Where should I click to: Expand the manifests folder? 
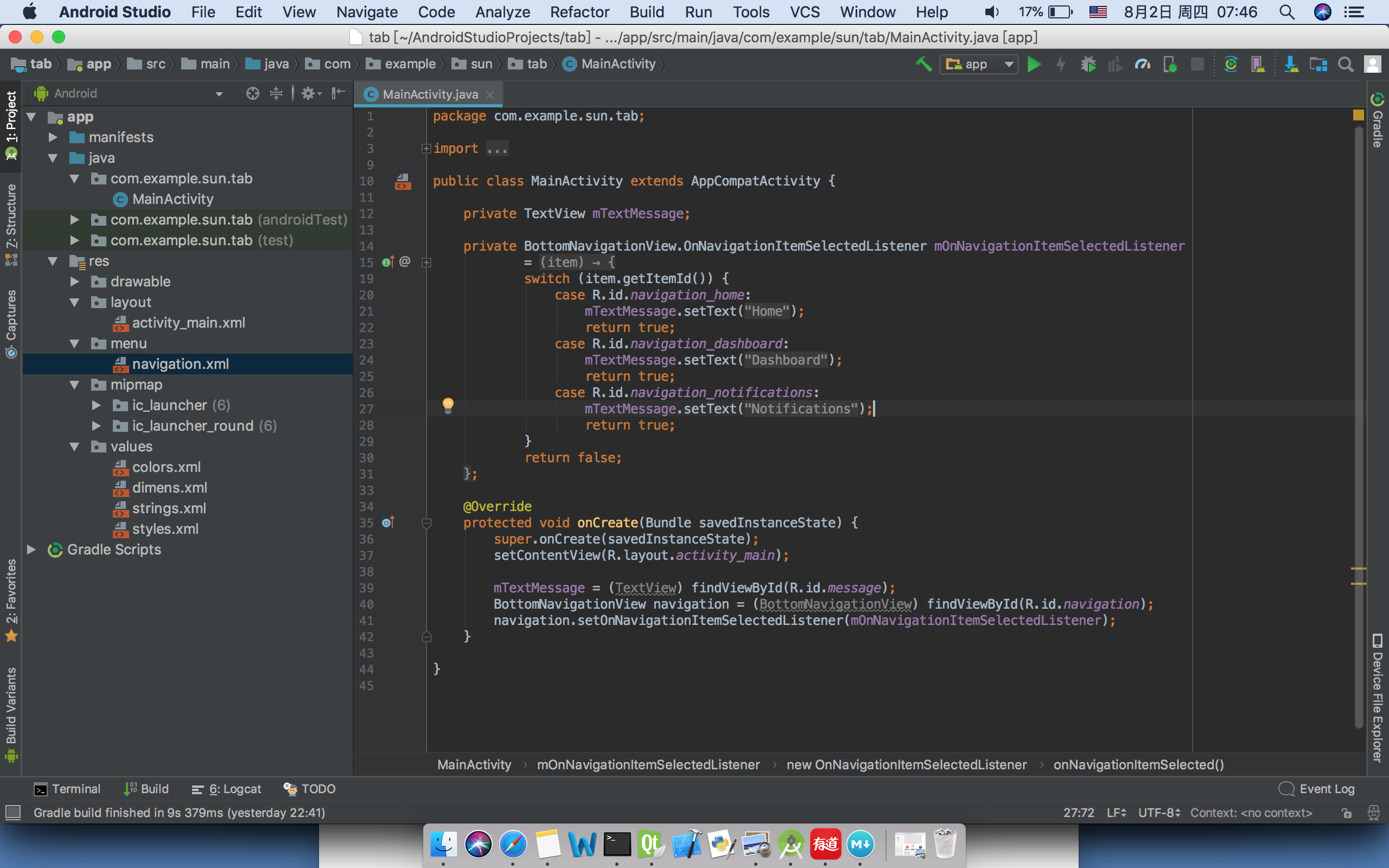(53, 137)
